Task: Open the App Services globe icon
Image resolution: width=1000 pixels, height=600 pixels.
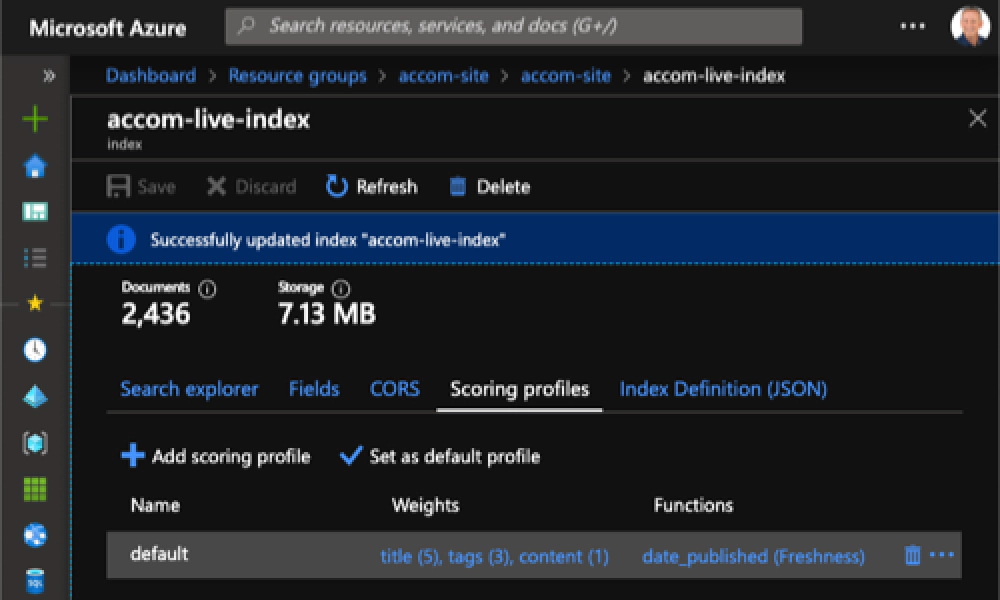Action: (x=36, y=536)
